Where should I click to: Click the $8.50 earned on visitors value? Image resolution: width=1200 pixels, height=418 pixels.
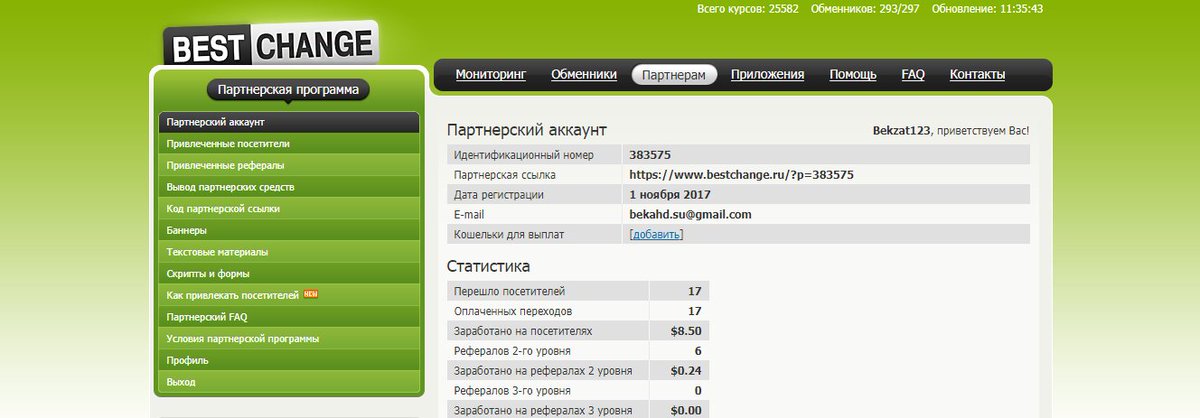(x=686, y=330)
